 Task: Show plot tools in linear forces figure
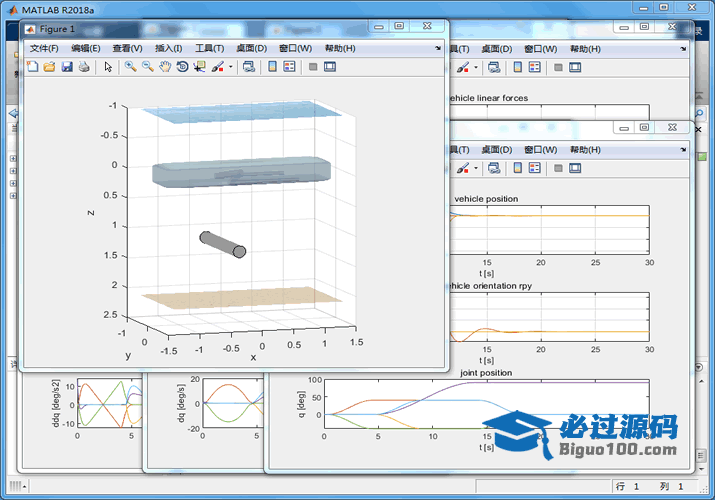click(575, 68)
